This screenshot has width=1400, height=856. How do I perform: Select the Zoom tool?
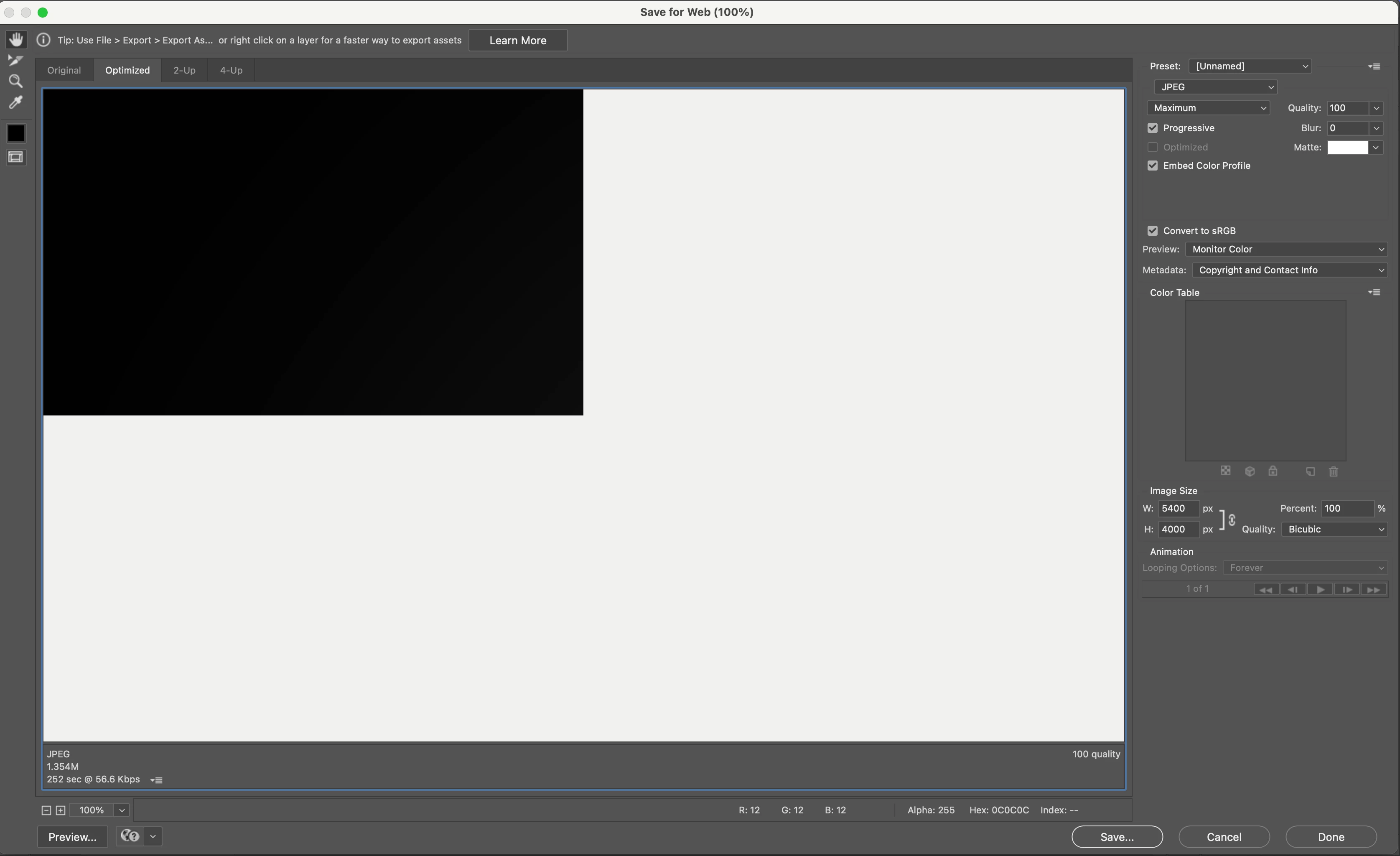coord(16,81)
